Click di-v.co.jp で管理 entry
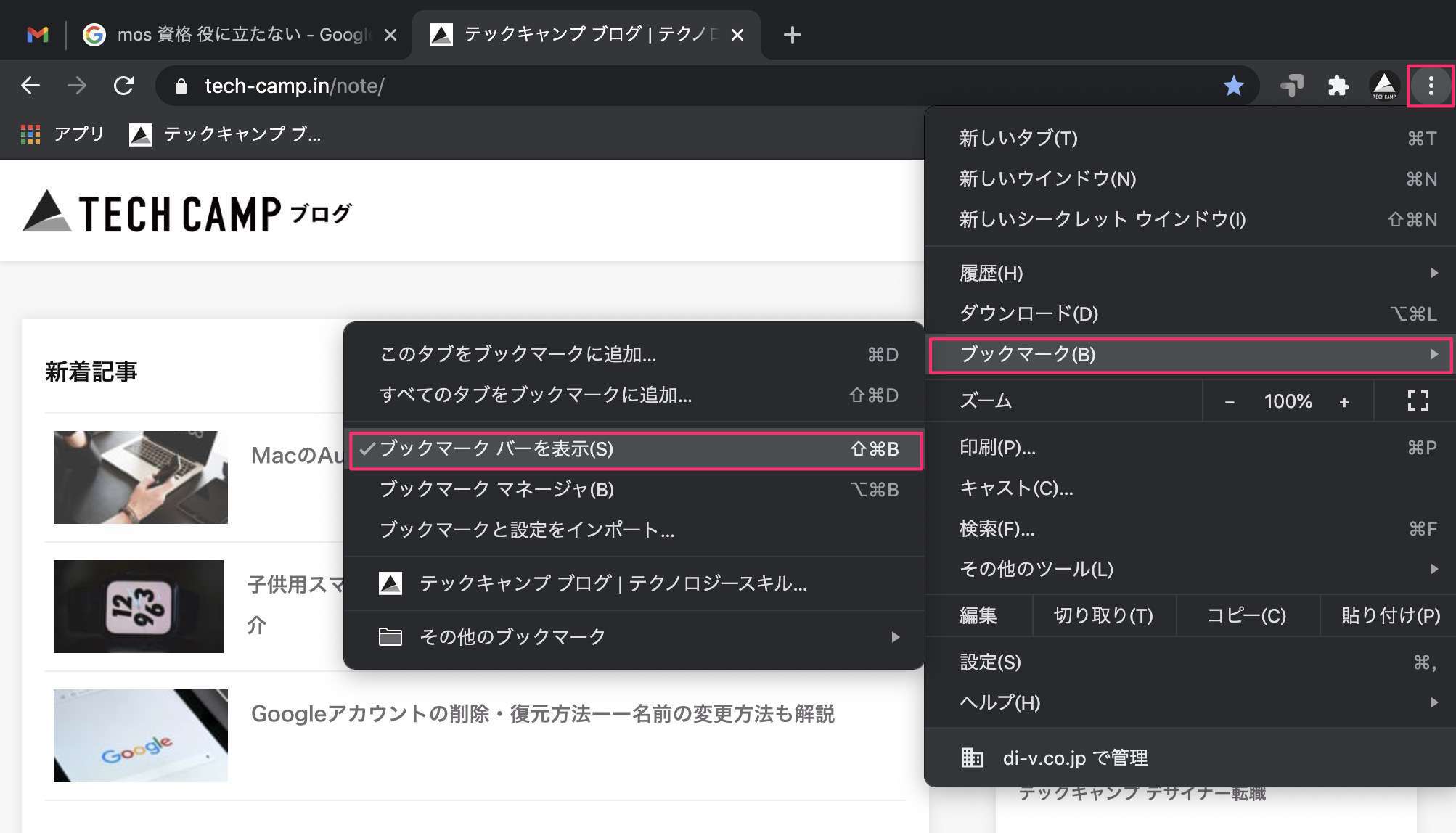The image size is (1456, 833). [1190, 758]
